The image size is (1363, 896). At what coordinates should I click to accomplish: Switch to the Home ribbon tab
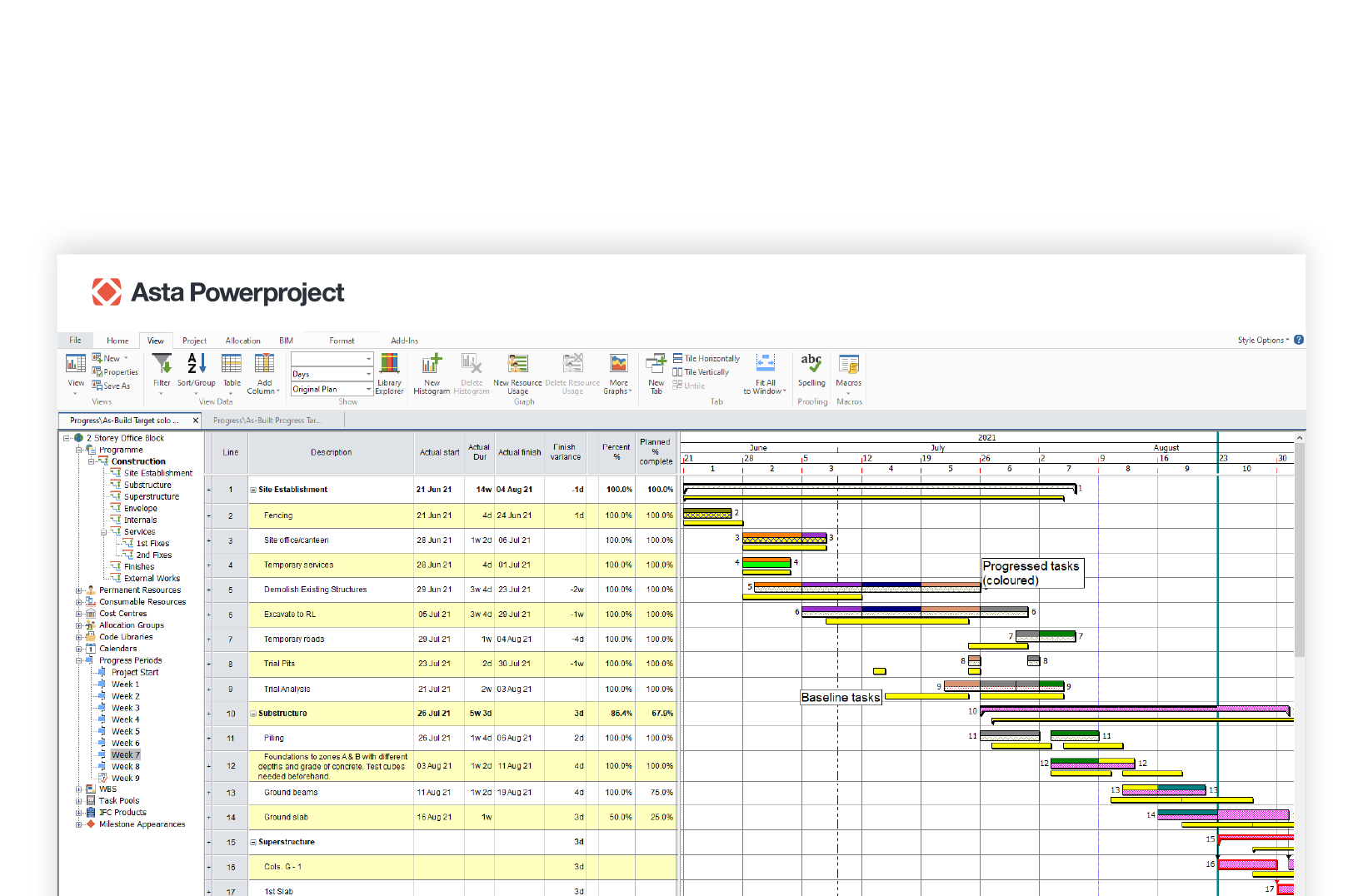click(x=117, y=341)
